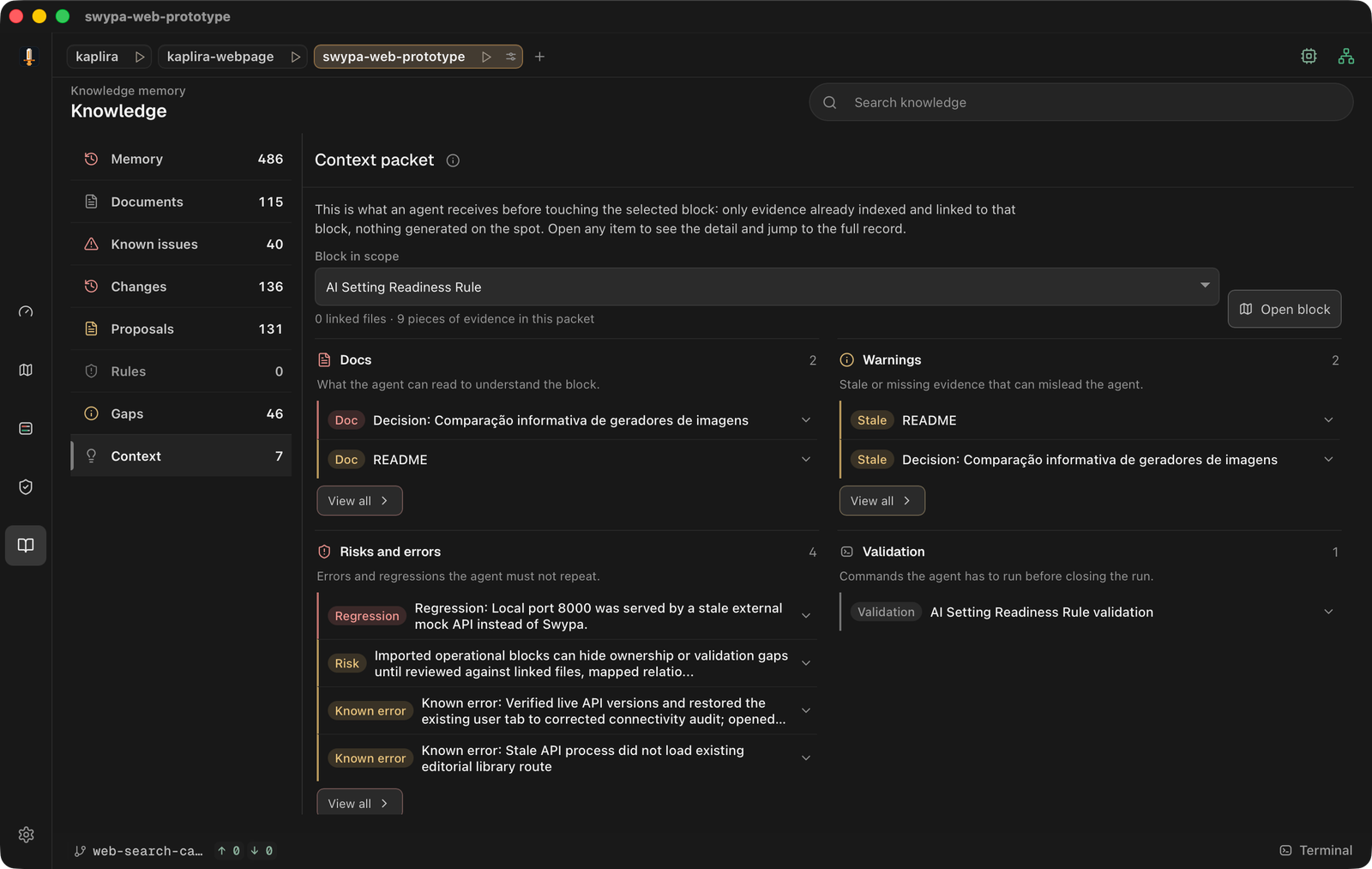The width and height of the screenshot is (1372, 869).
Task: Select the Changes category
Action: 181,287
